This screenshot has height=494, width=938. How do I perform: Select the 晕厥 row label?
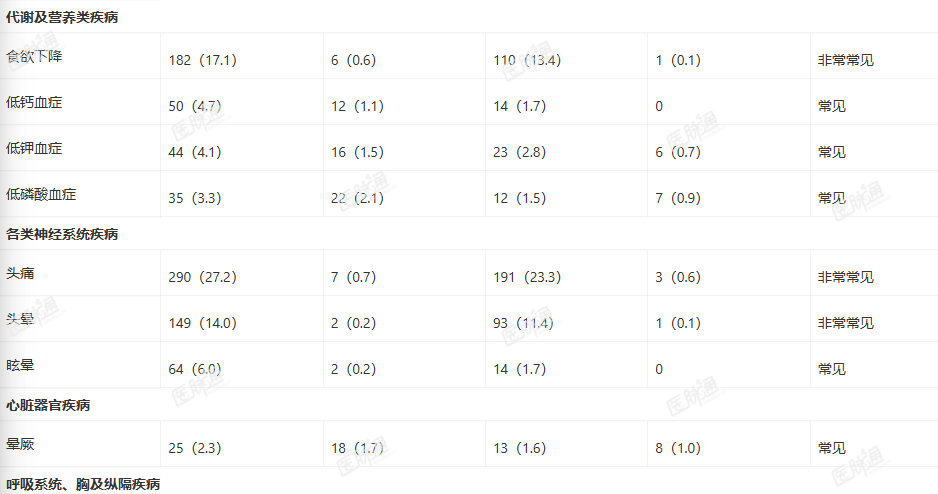click(20, 444)
